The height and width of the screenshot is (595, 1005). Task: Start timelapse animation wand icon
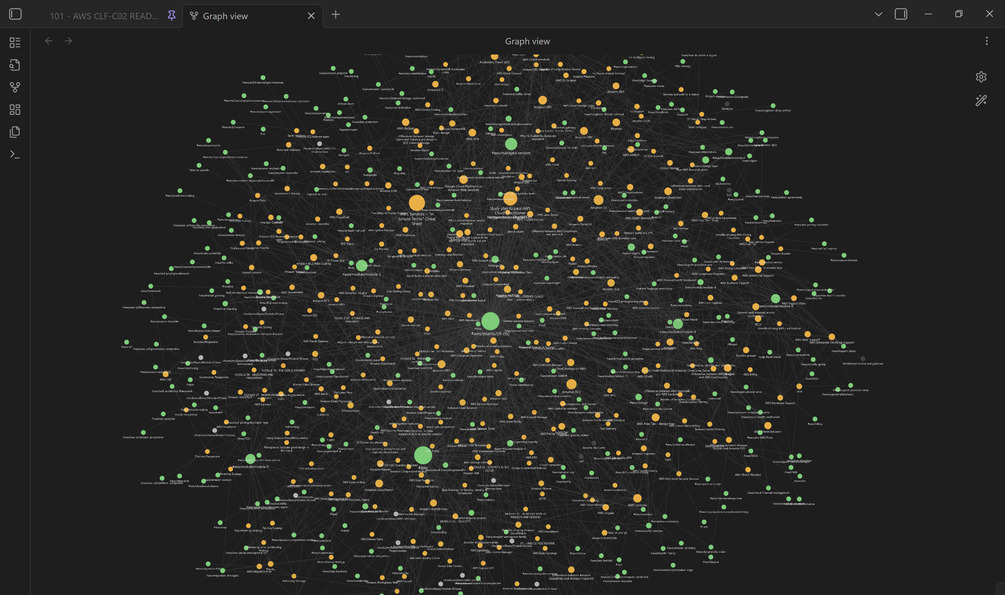[x=981, y=101]
